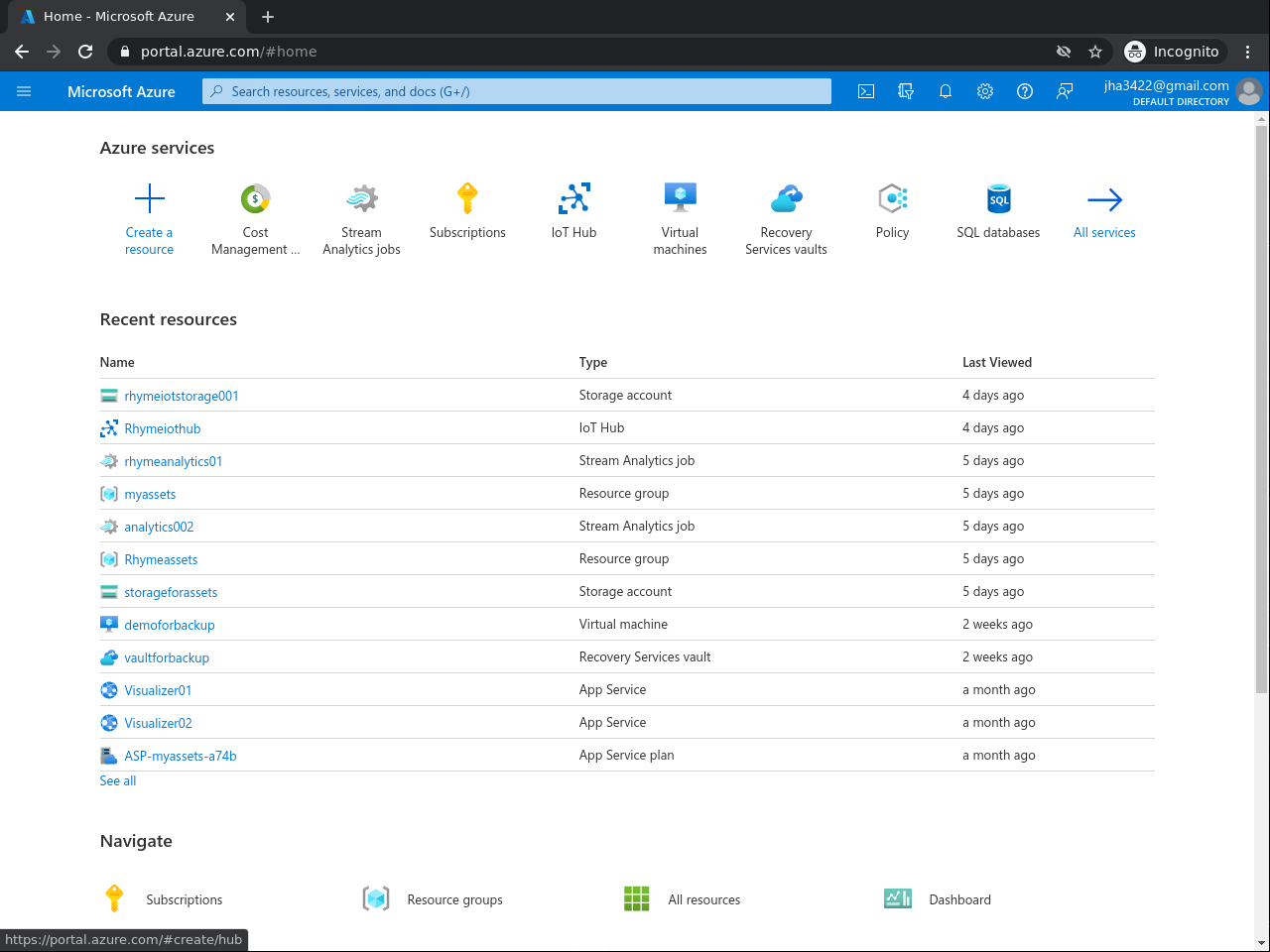Click the Dashboard chart icon
This screenshot has width=1270, height=952.
pos(898,898)
